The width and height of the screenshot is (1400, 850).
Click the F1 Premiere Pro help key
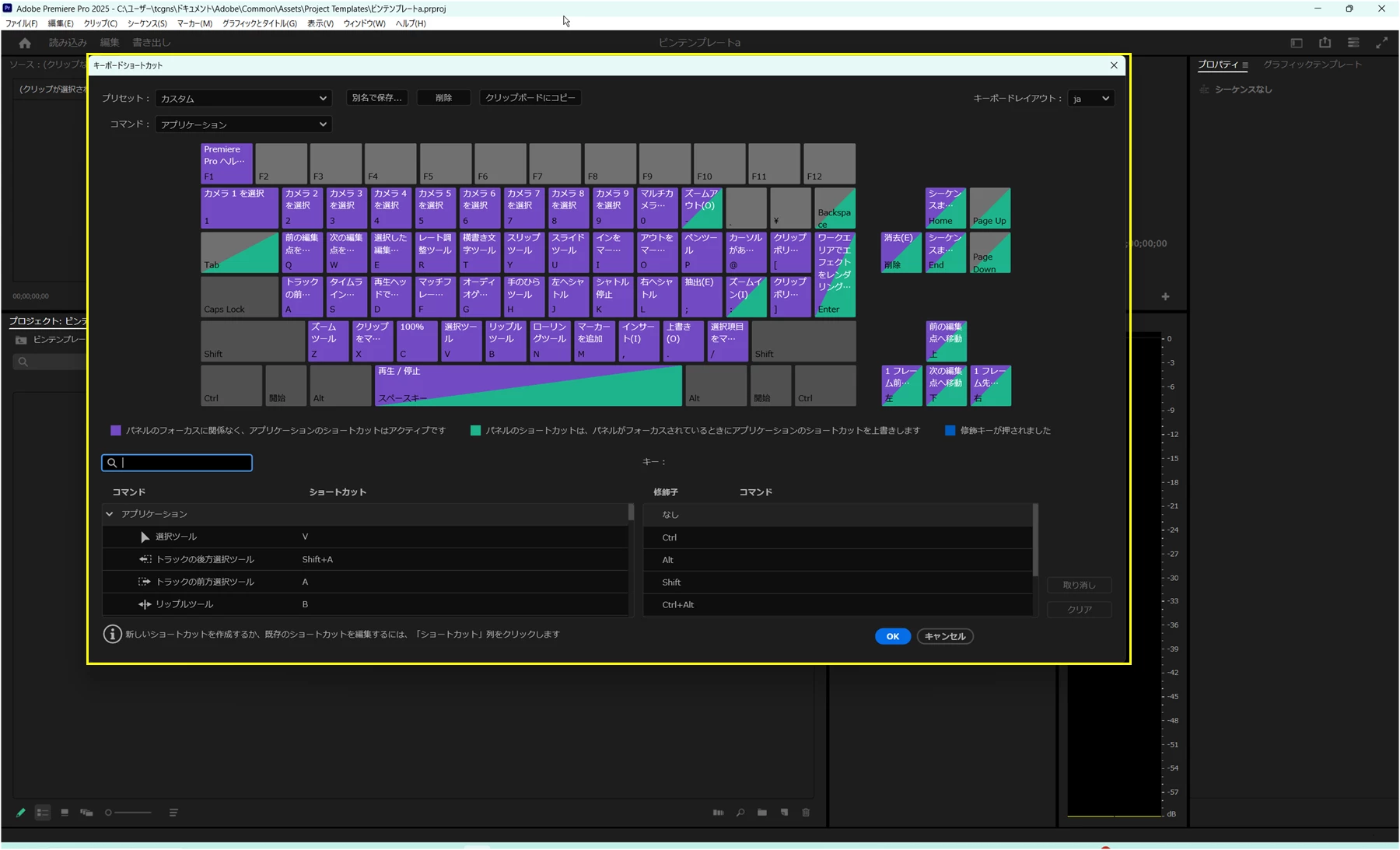pyautogui.click(x=227, y=163)
